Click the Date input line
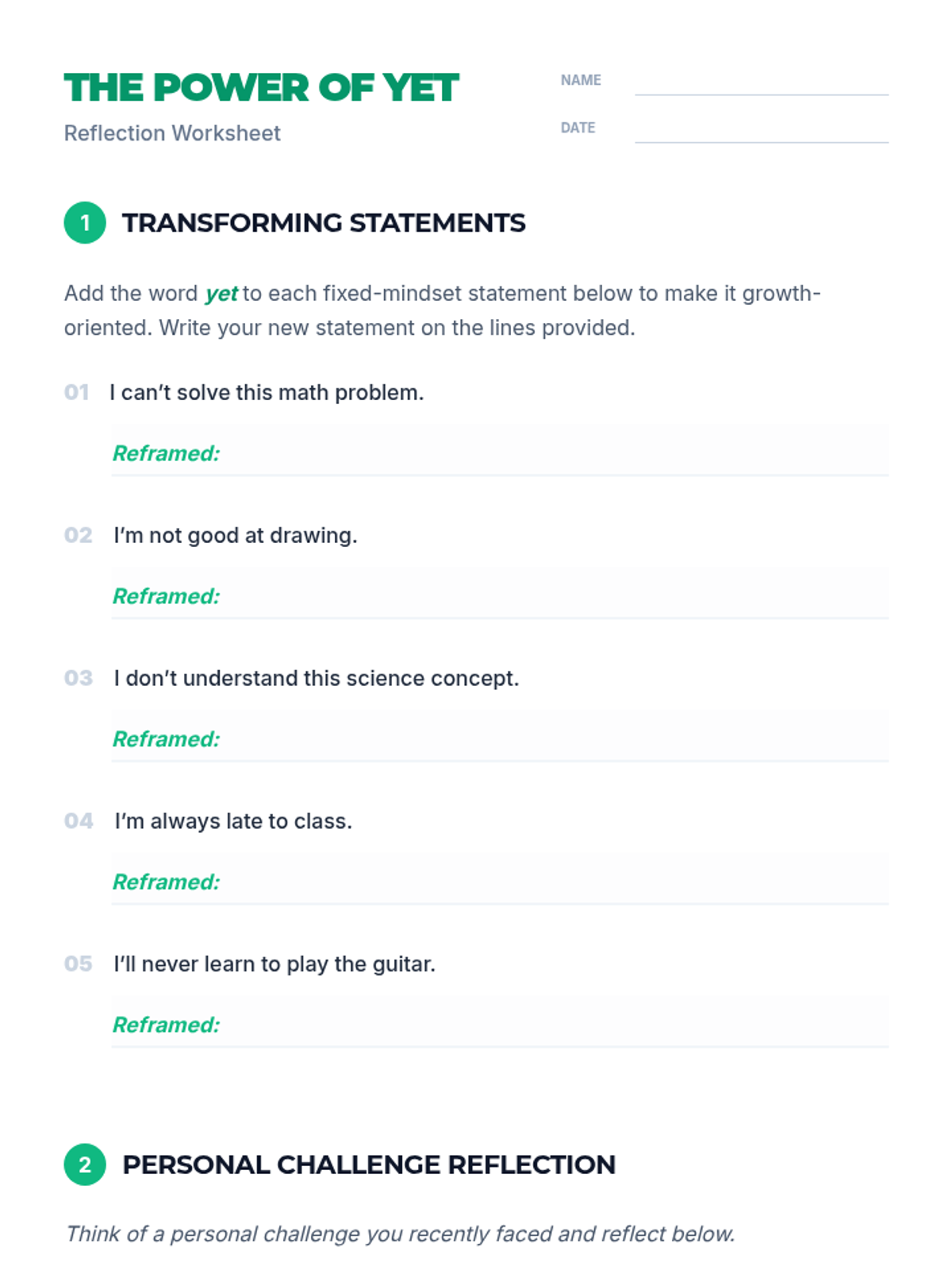Viewport: 952px width, 1270px height. 761,129
